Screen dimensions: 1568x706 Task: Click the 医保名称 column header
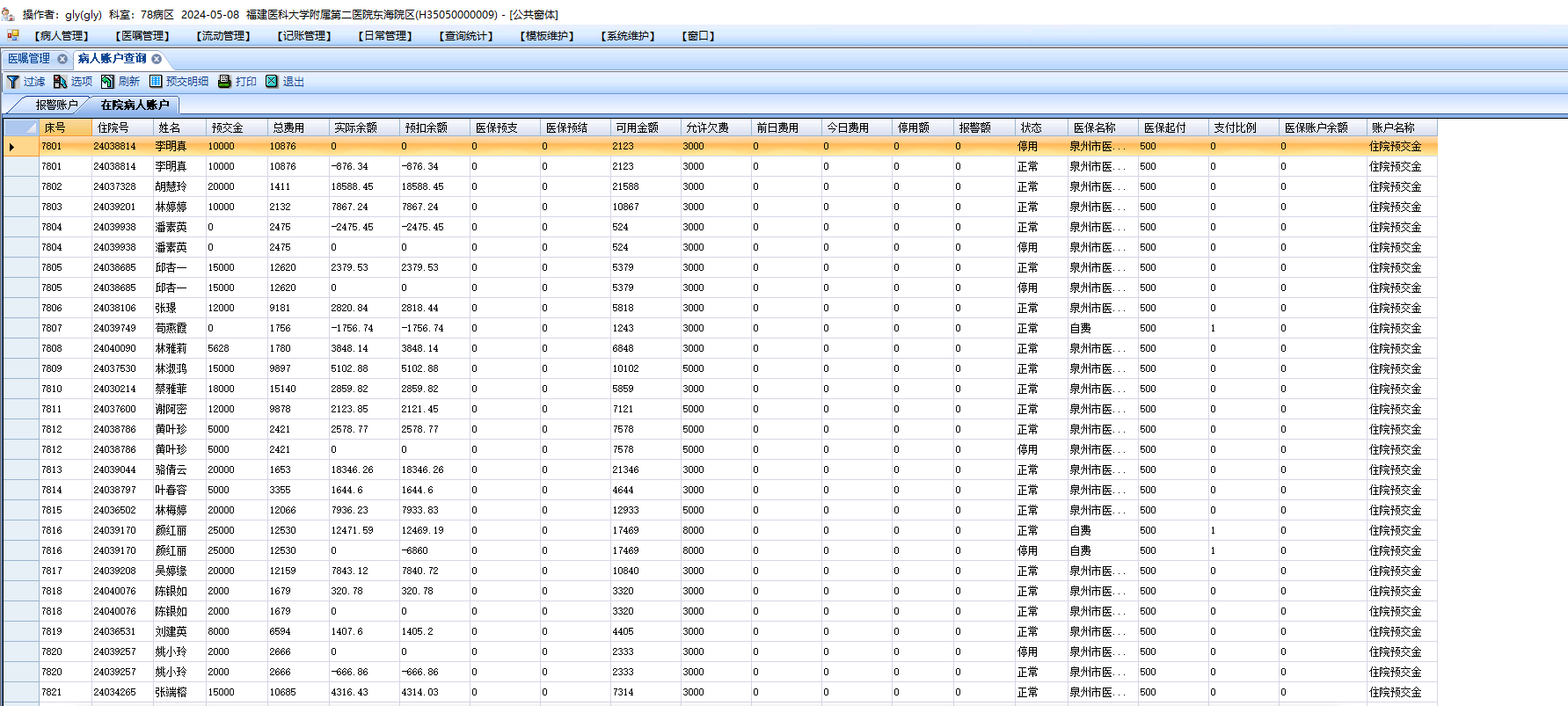pyautogui.click(x=1103, y=127)
